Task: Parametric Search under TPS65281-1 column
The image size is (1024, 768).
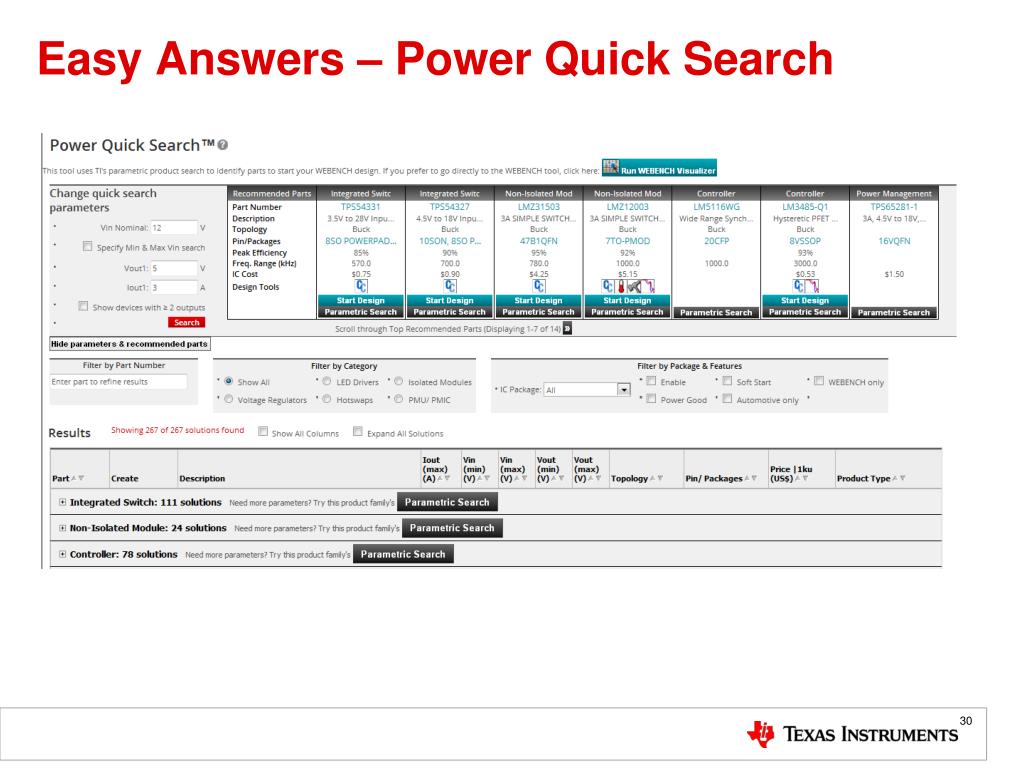Action: 893,313
